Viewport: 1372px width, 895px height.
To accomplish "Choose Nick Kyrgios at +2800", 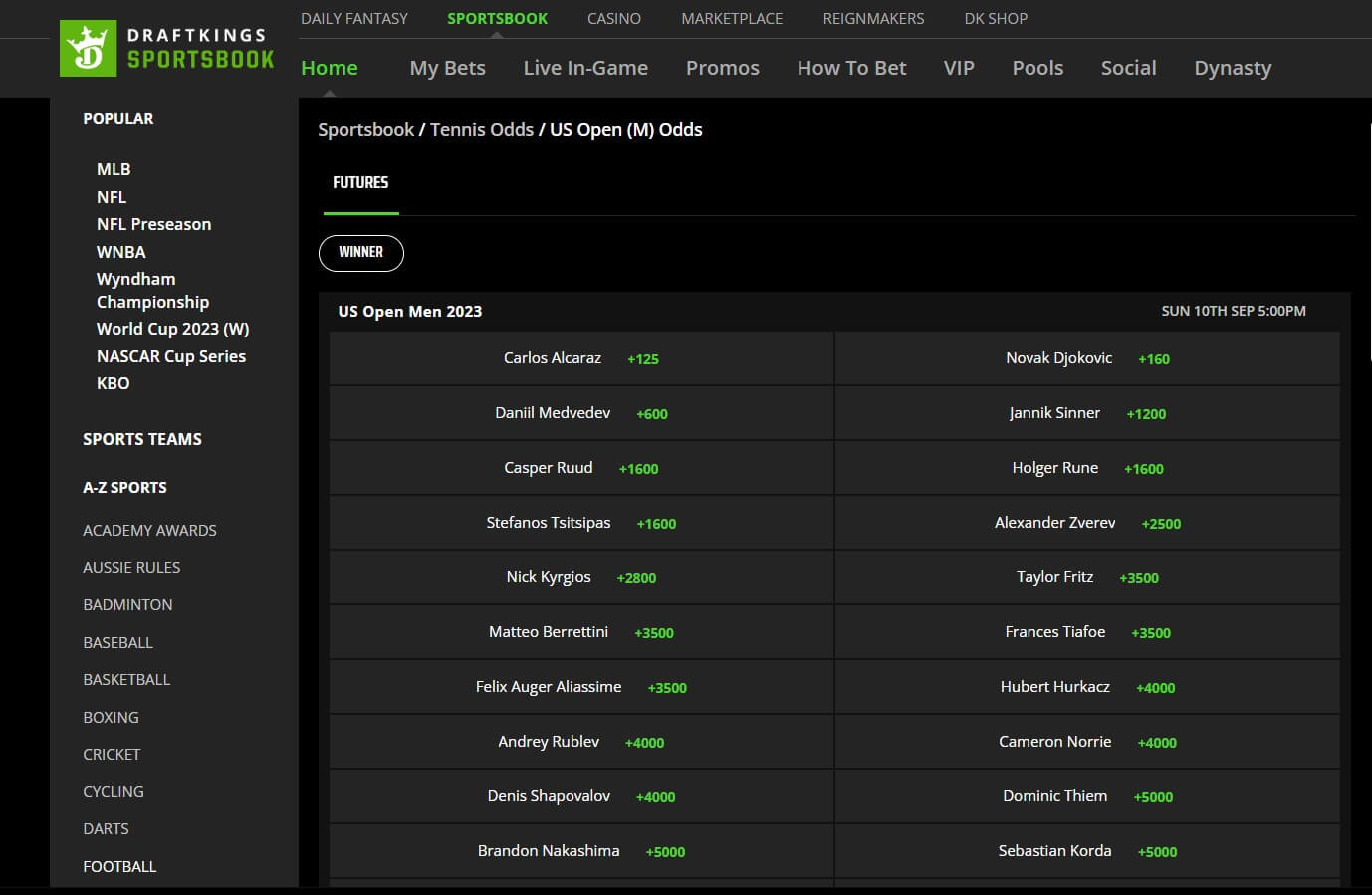I will (581, 577).
